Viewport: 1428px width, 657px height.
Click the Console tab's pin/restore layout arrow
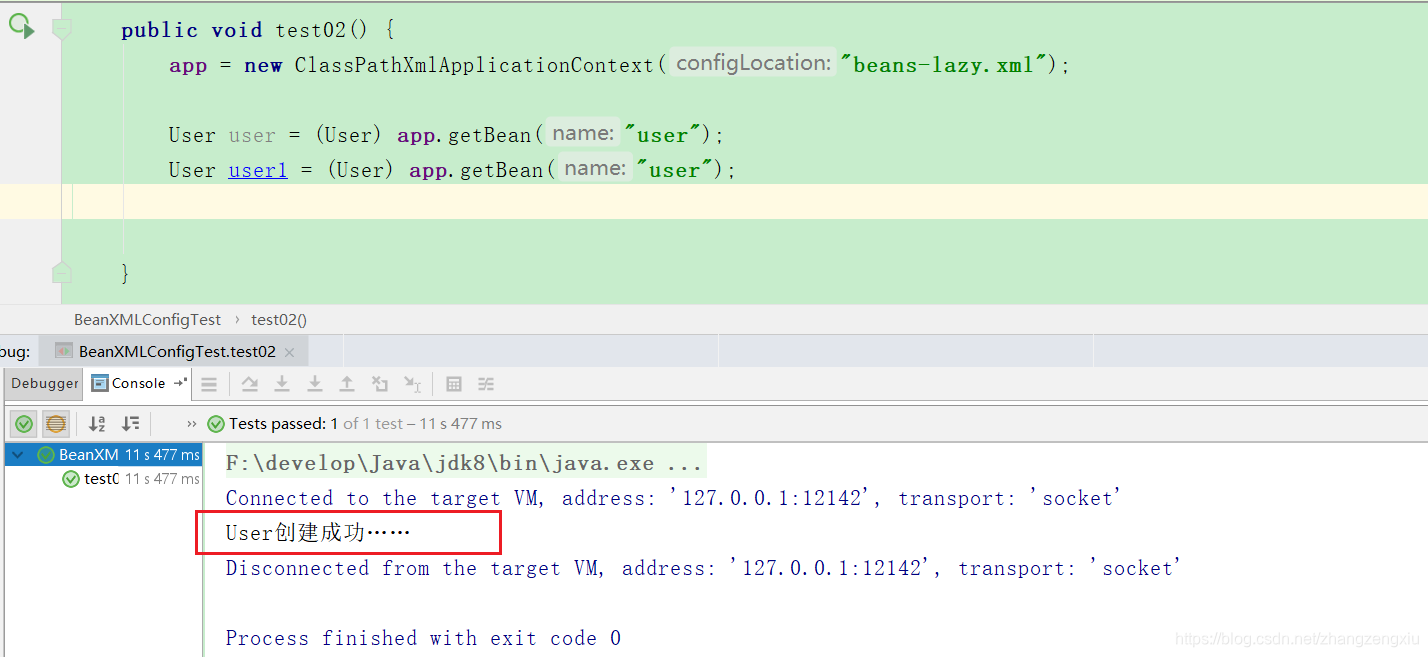pos(180,383)
